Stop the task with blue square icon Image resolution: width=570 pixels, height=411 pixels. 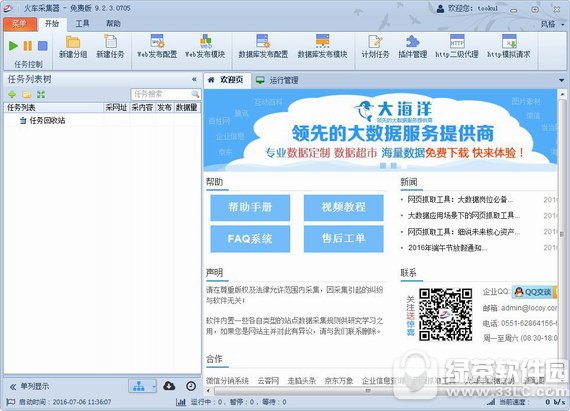point(43,46)
